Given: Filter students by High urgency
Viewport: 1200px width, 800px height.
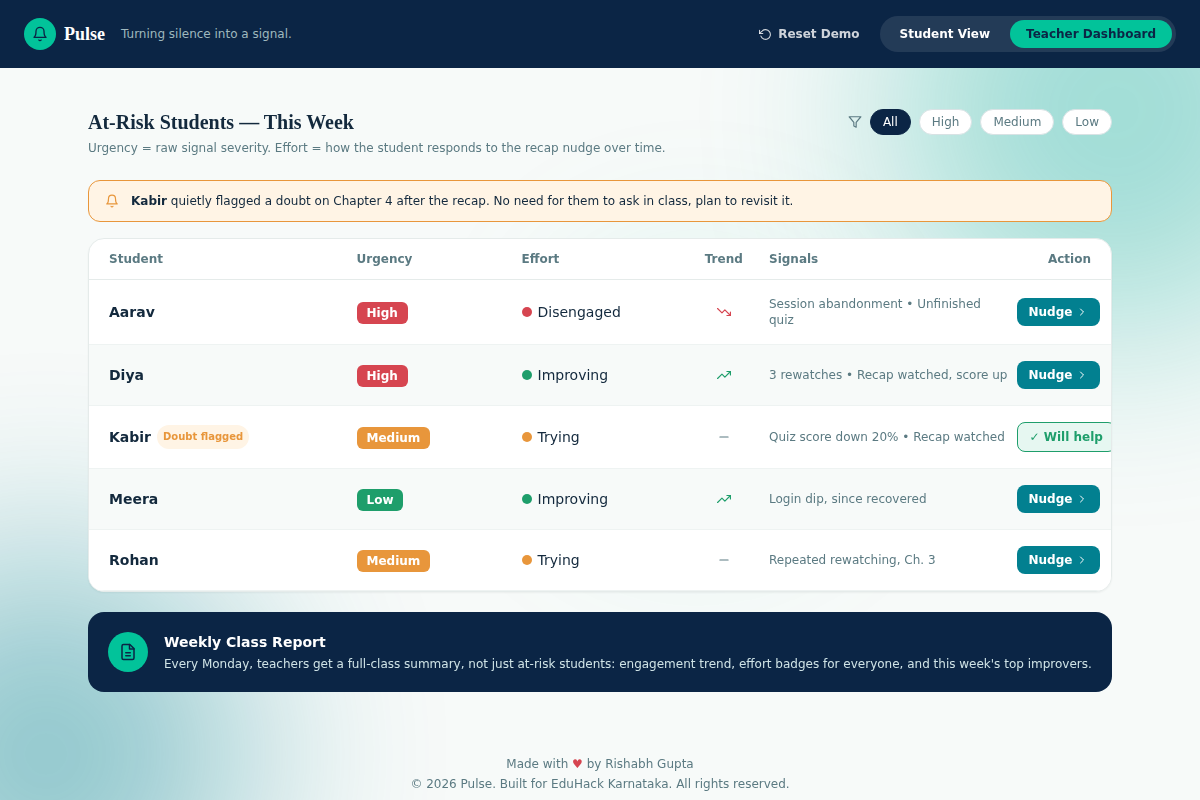Looking at the screenshot, I should coord(945,122).
